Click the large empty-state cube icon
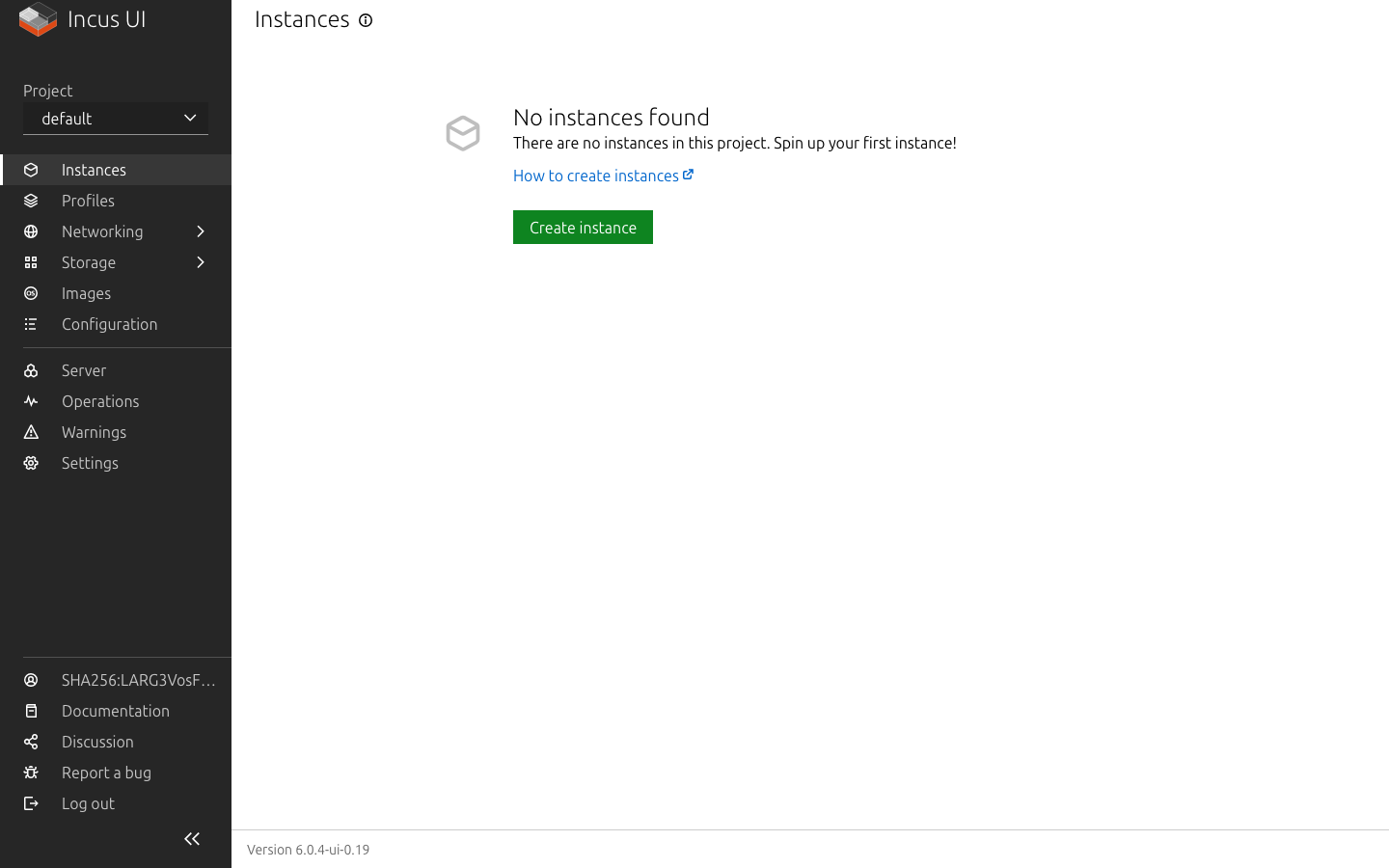The height and width of the screenshot is (868, 1389). point(463,133)
